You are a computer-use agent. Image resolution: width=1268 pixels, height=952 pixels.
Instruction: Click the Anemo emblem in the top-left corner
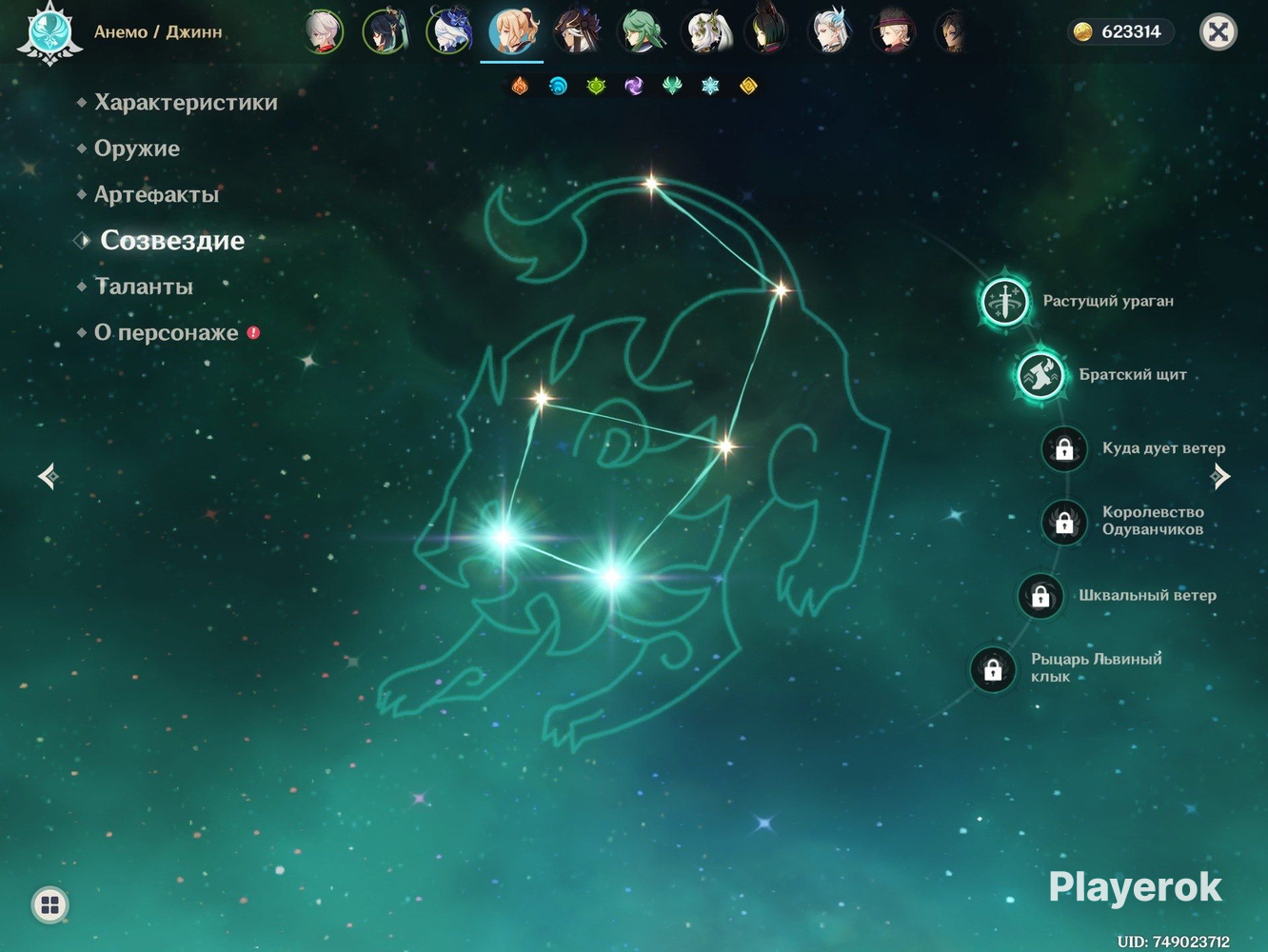click(x=49, y=32)
